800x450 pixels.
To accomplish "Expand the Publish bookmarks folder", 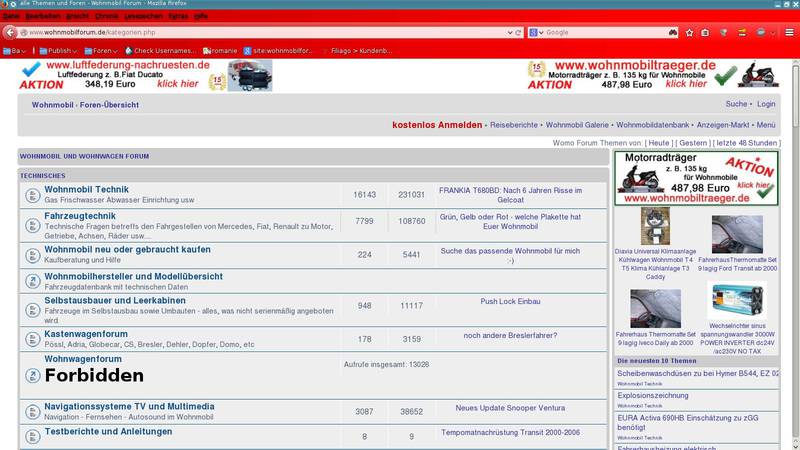I will click(x=58, y=51).
